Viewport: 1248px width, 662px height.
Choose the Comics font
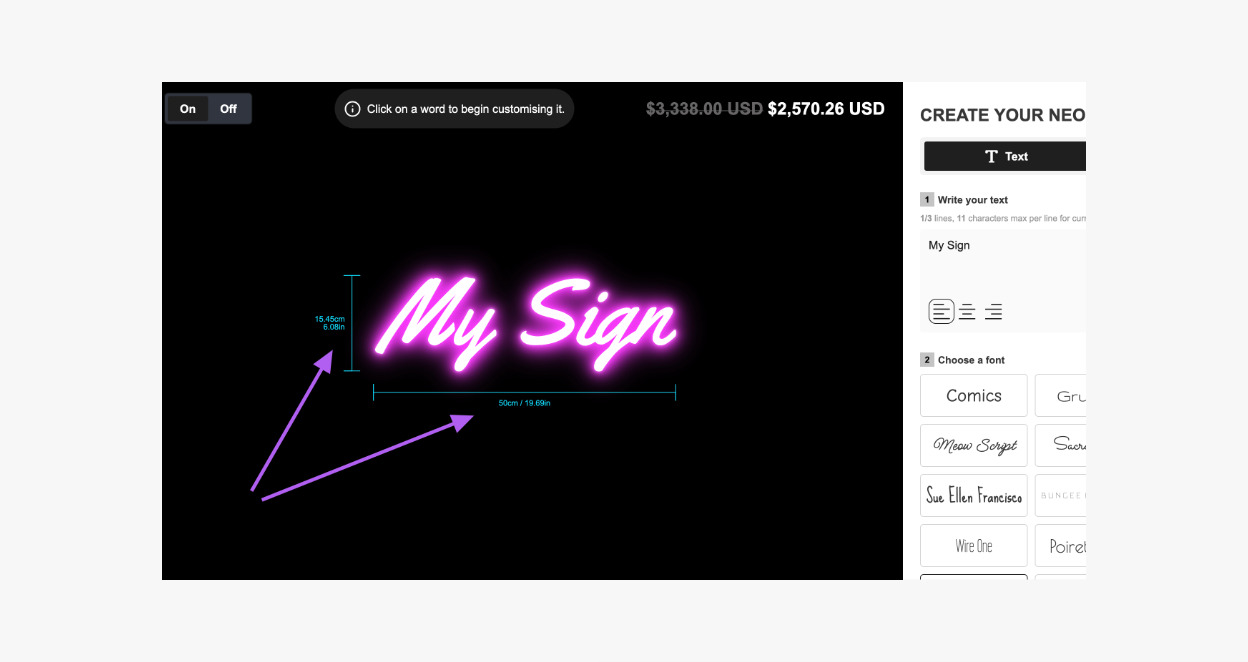(974, 396)
